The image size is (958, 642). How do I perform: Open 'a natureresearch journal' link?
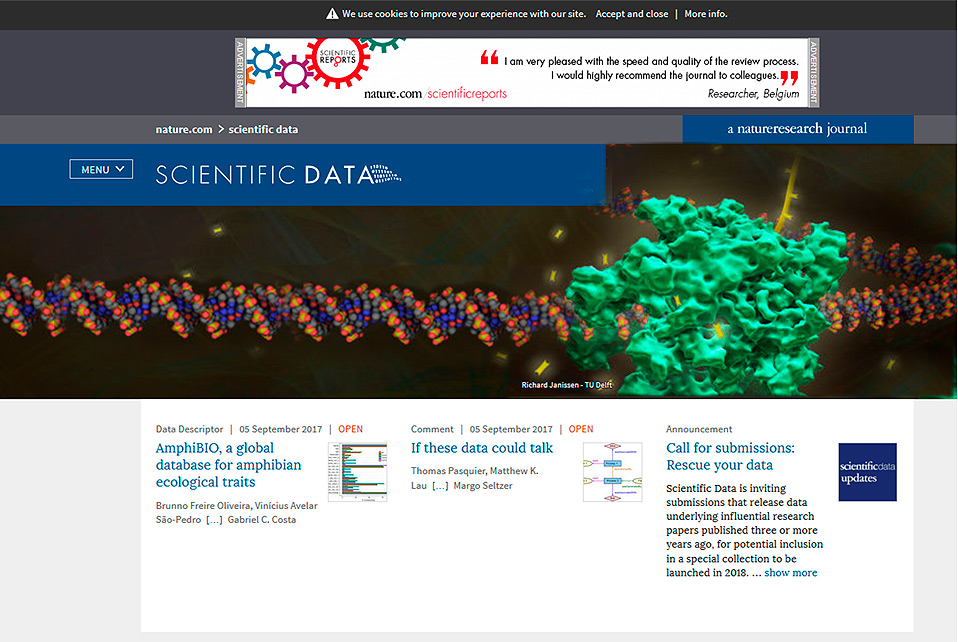(797, 129)
